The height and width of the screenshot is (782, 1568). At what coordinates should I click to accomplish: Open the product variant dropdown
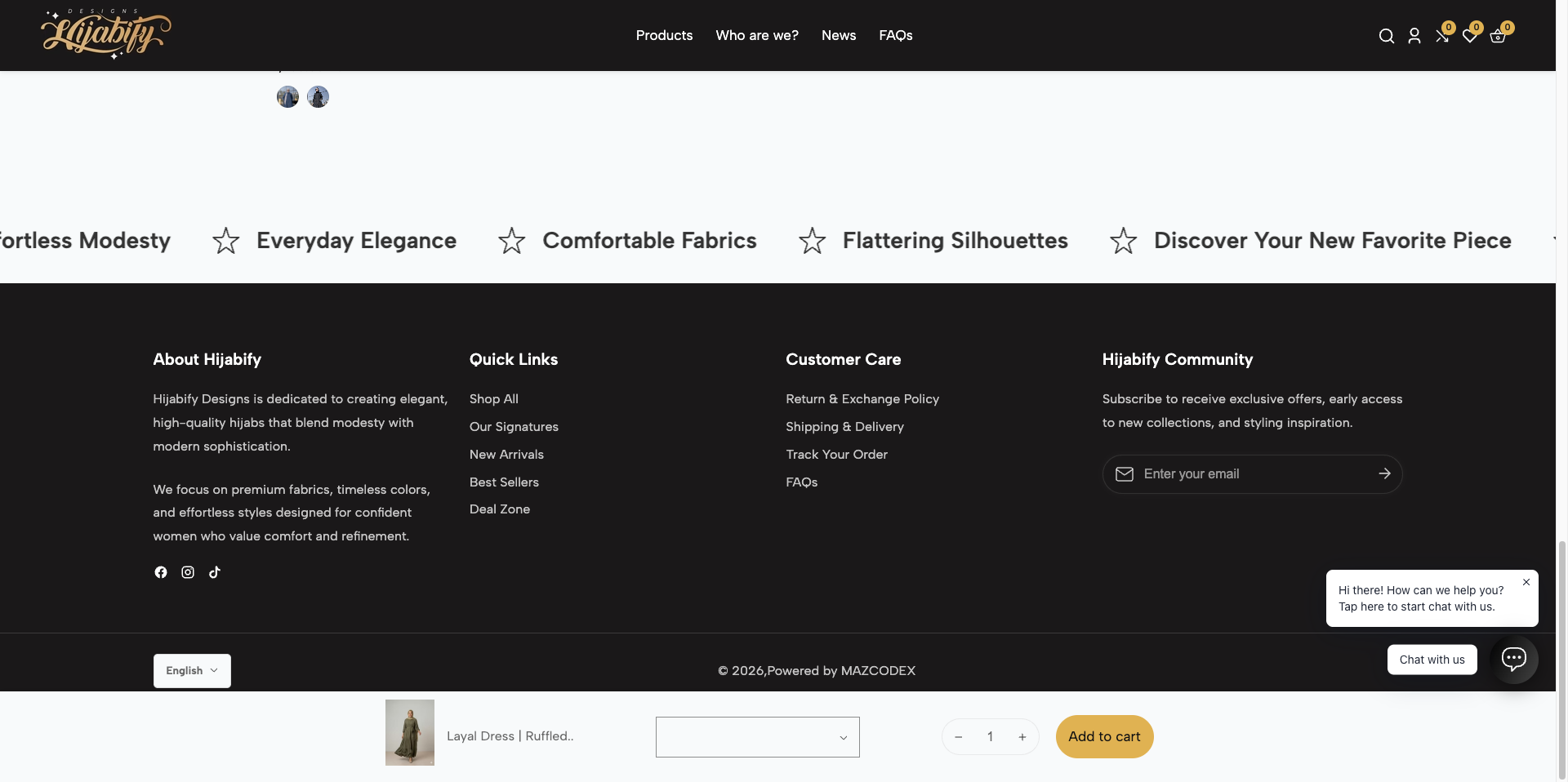(x=757, y=737)
